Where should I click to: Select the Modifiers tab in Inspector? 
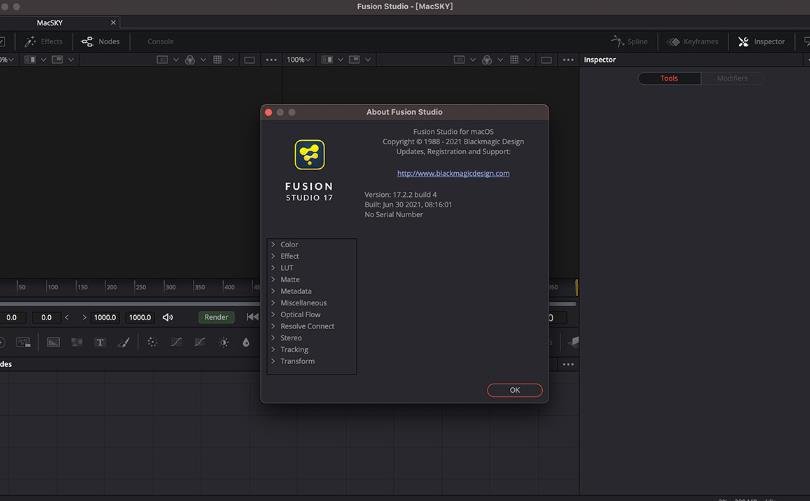tap(732, 78)
